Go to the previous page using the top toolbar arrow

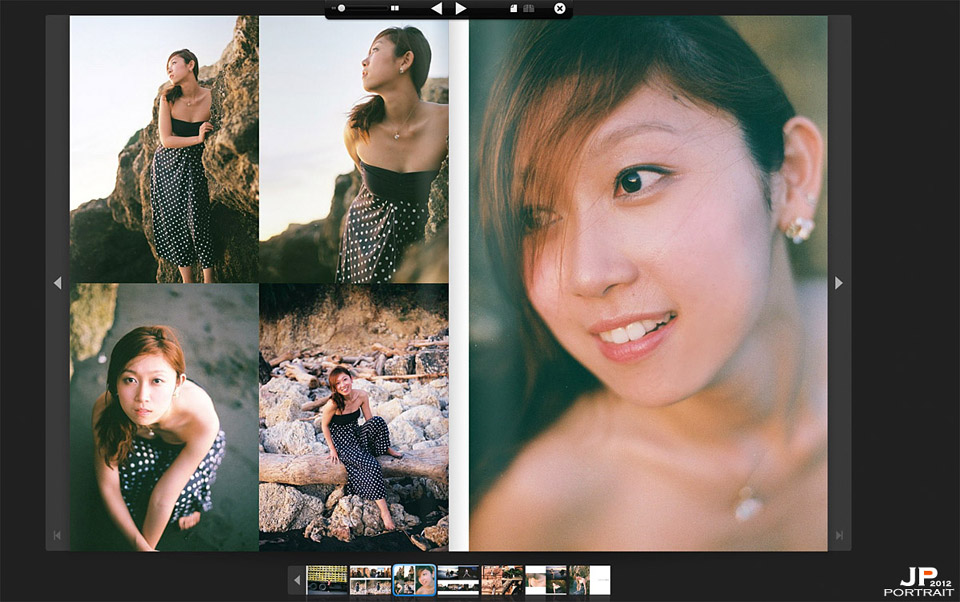tap(436, 9)
